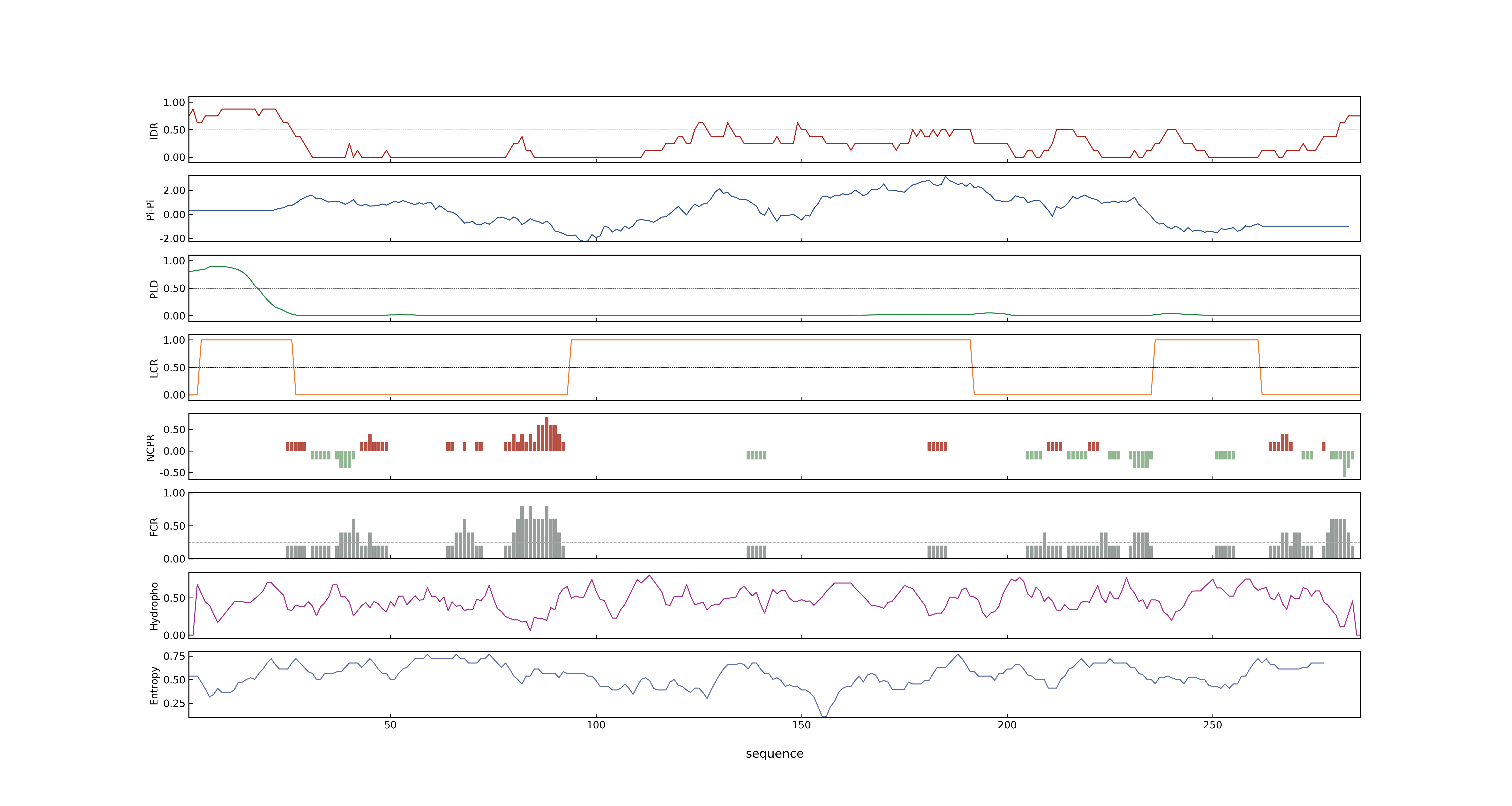Click the IDR y-axis label
The height and width of the screenshot is (806, 1512).
click(154, 130)
